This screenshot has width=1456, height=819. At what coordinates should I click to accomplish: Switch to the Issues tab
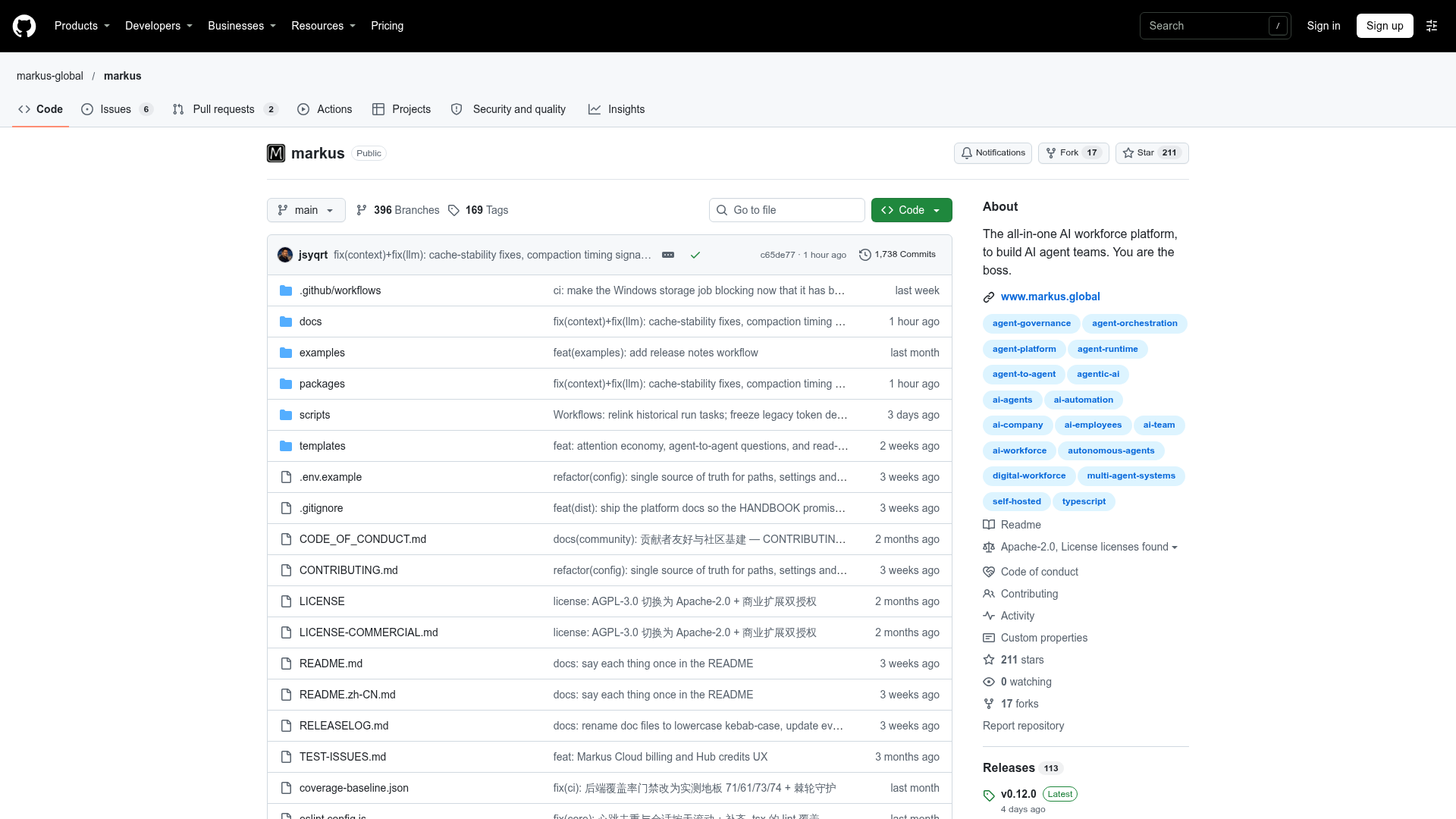(x=117, y=109)
